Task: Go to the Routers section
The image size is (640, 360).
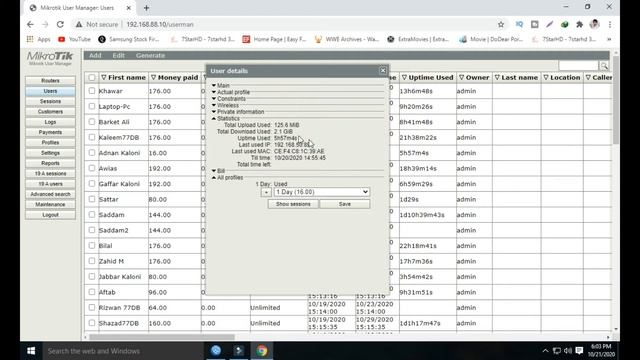Action: [x=50, y=81]
